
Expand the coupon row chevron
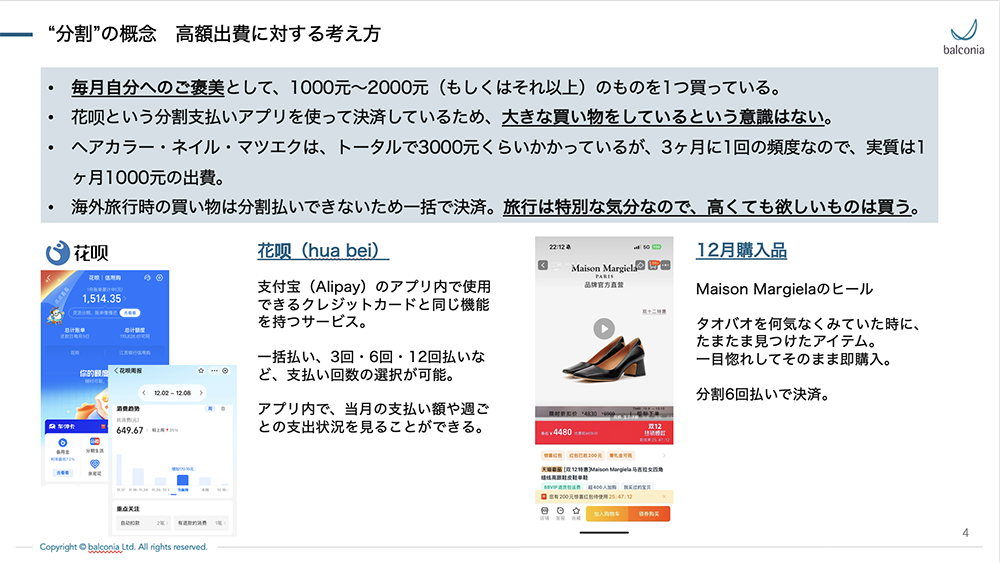664,455
